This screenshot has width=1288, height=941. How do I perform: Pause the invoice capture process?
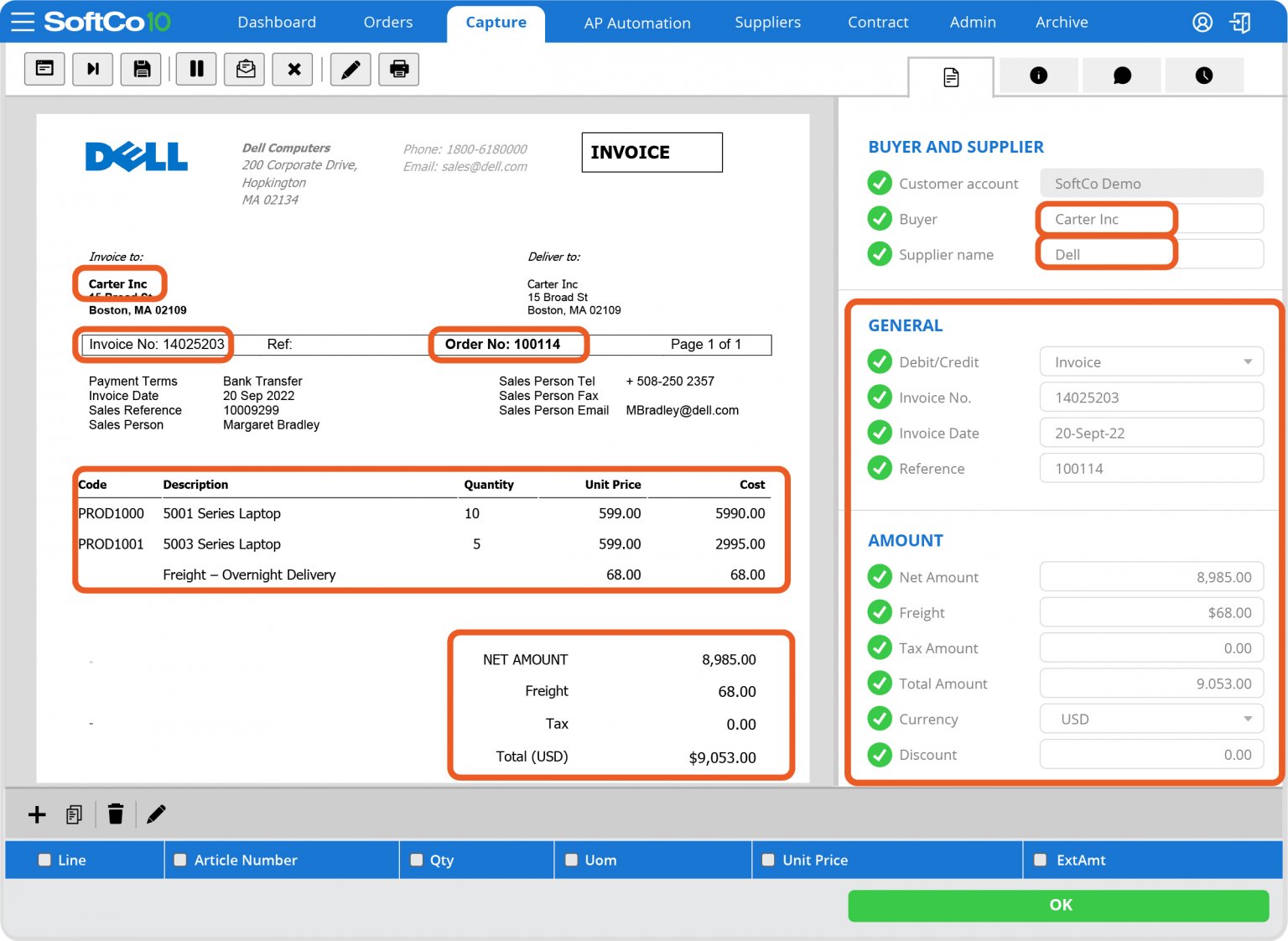(x=195, y=69)
